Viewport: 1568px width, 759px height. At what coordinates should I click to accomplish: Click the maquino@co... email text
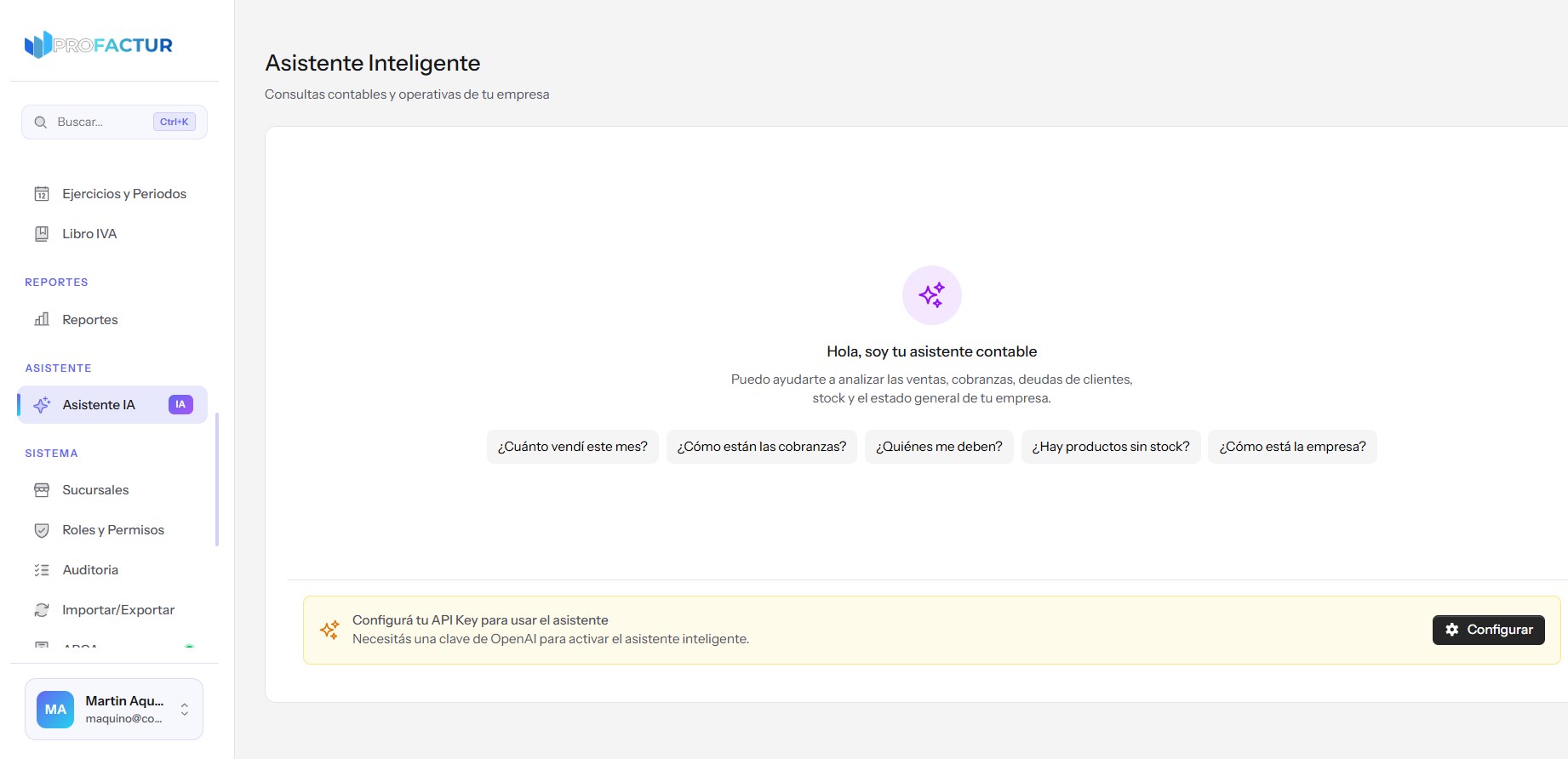(x=123, y=719)
